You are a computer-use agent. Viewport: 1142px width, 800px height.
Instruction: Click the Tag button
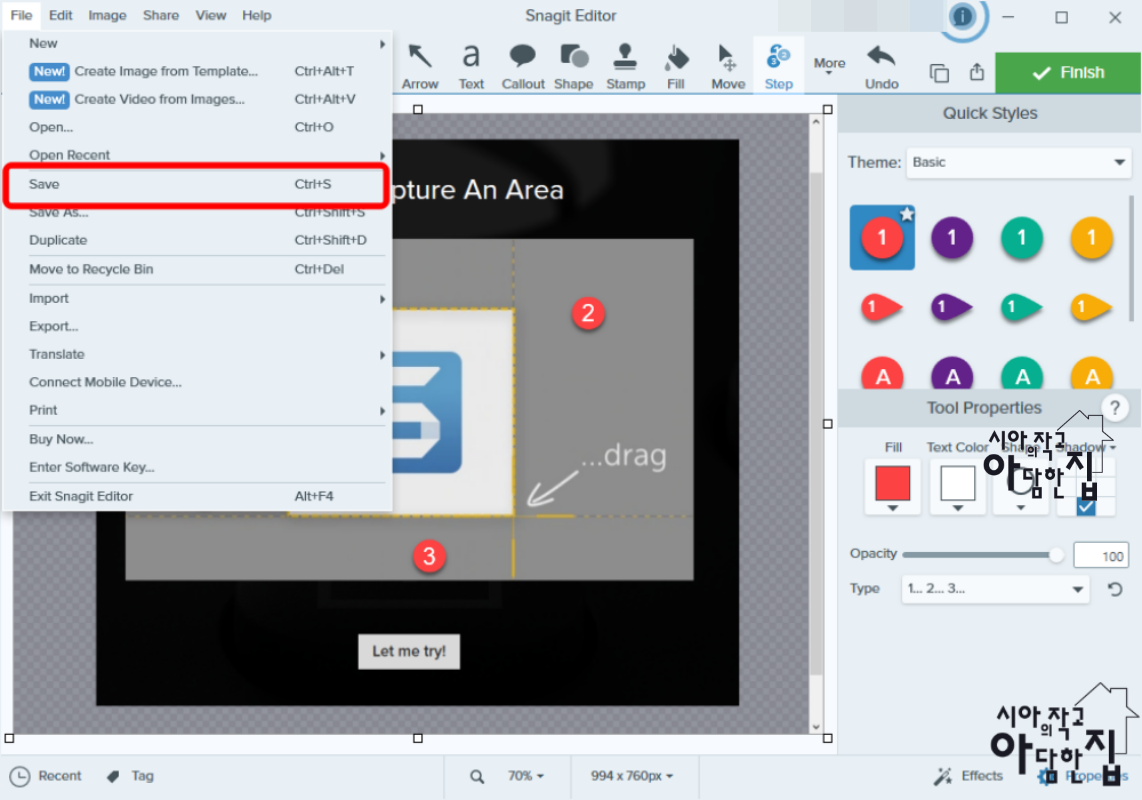131,776
